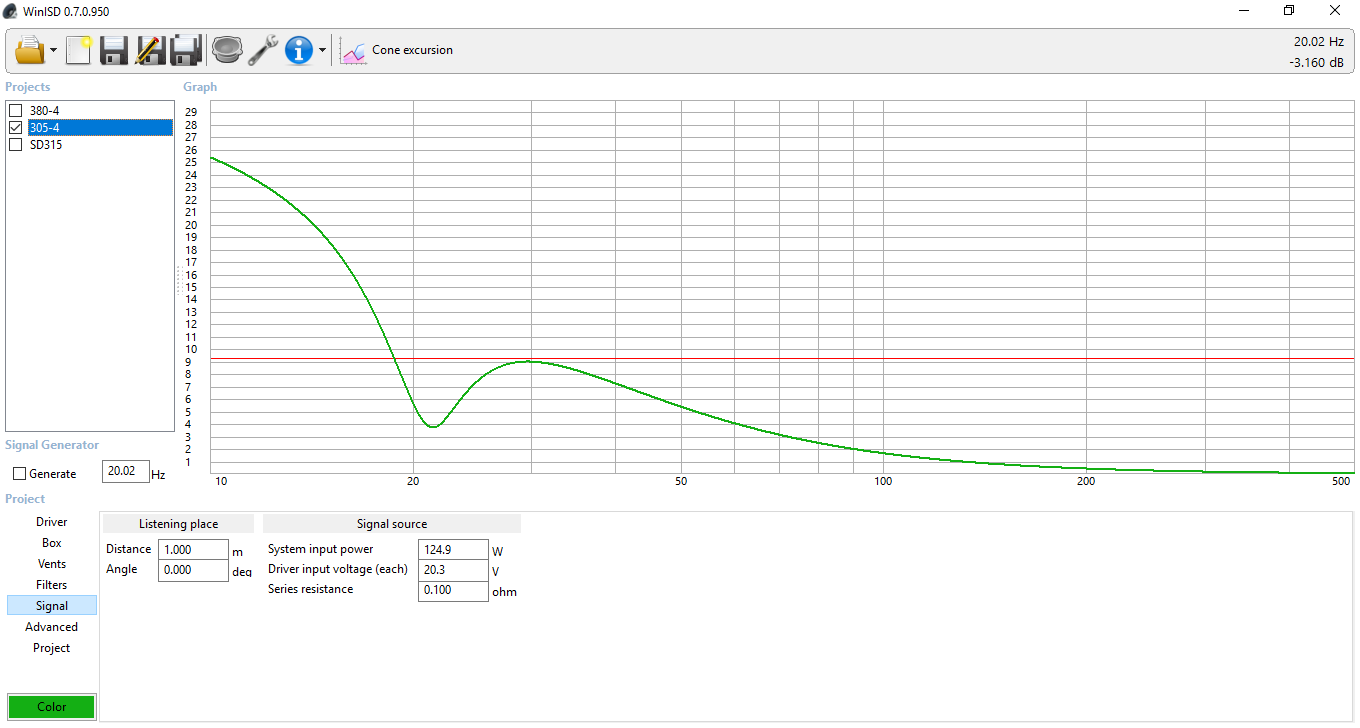Expand the open-file dropdown arrow
1360x728 pixels.
52,50
